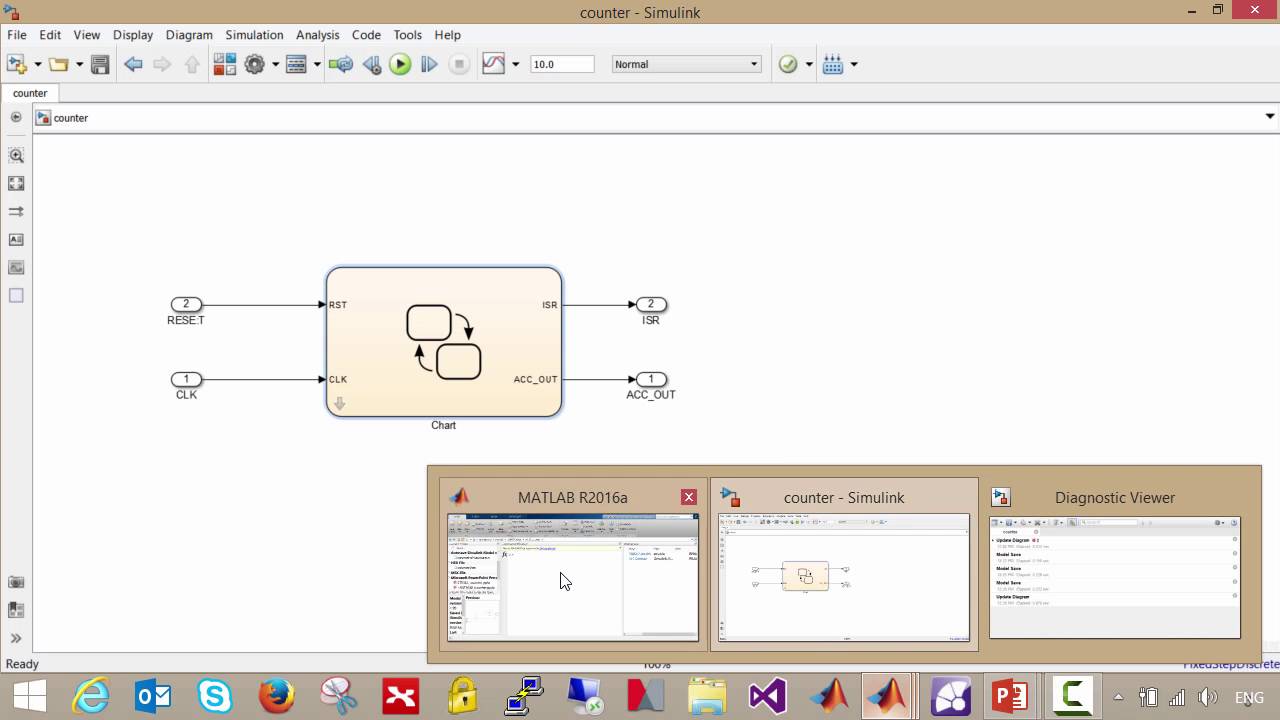Click the Build Model icon
Screen dimensions: 1280x720
[x=832, y=64]
